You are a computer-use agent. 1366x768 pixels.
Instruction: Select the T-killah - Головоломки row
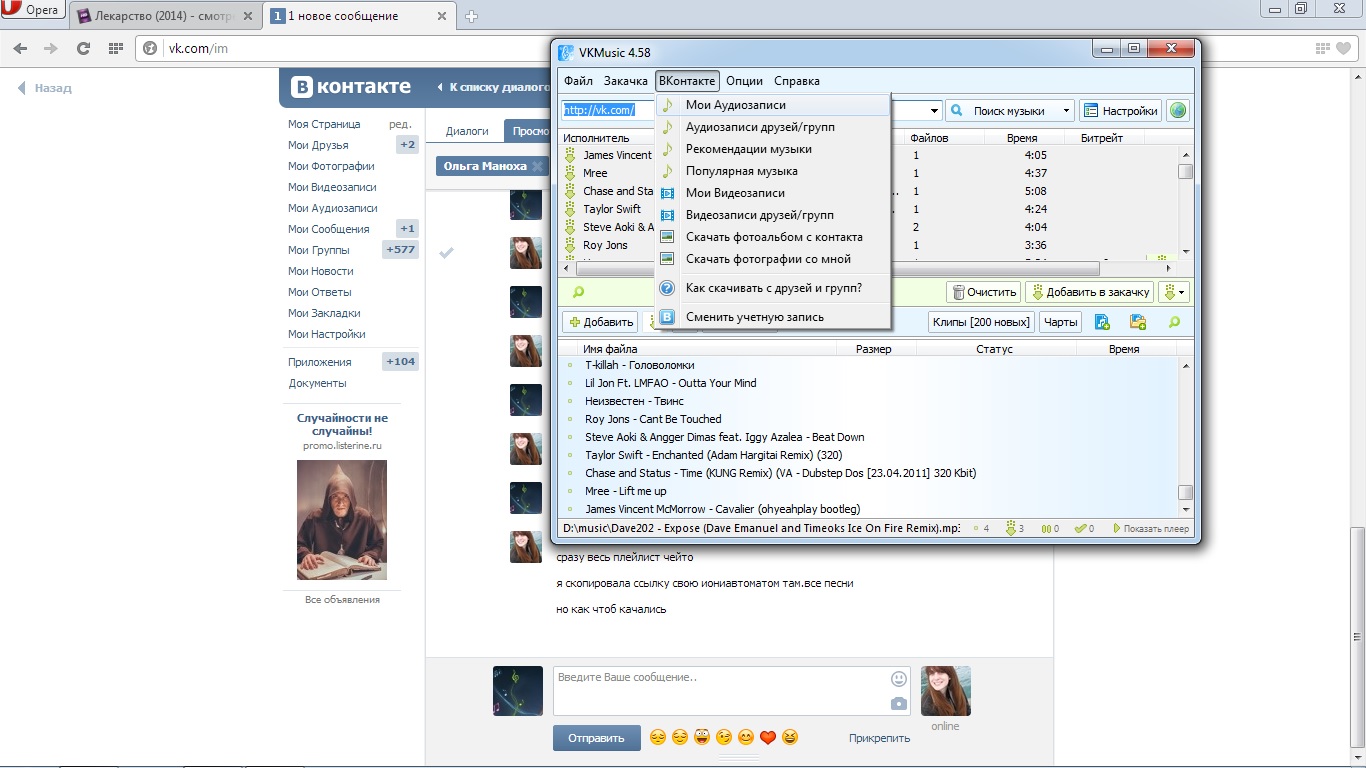pyautogui.click(x=869, y=365)
